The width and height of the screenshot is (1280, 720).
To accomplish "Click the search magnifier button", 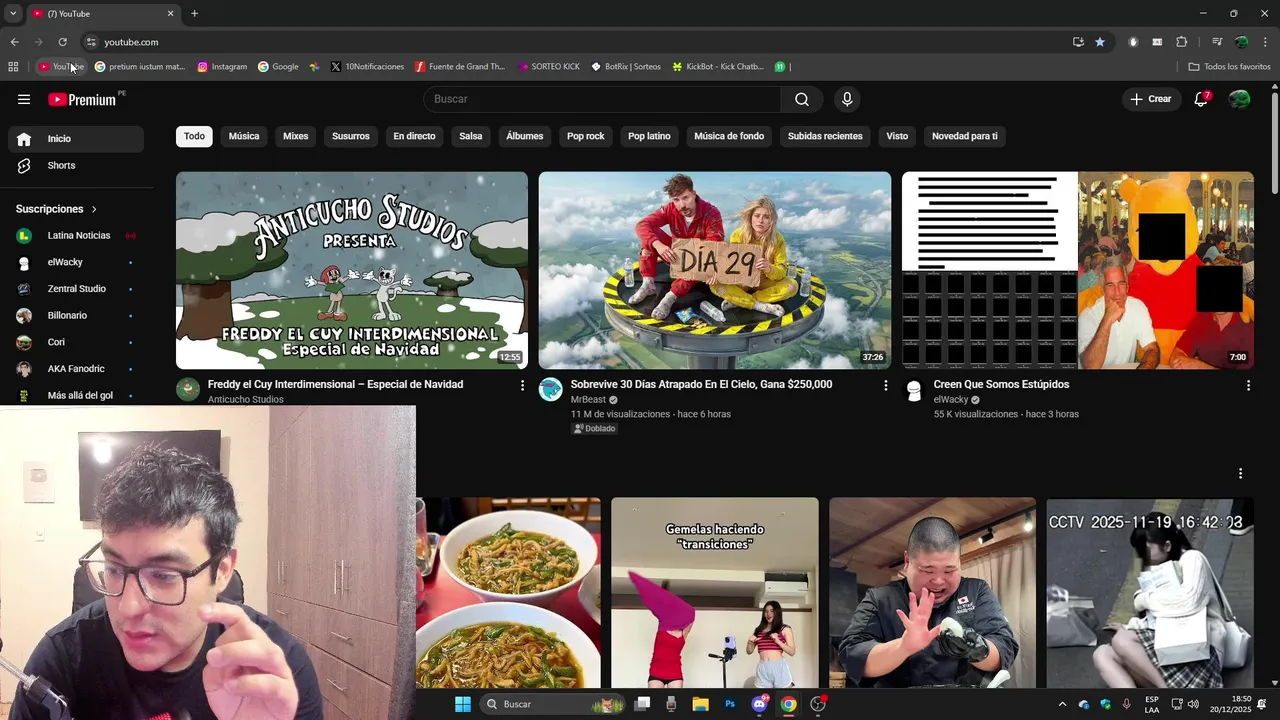I will pos(802,99).
